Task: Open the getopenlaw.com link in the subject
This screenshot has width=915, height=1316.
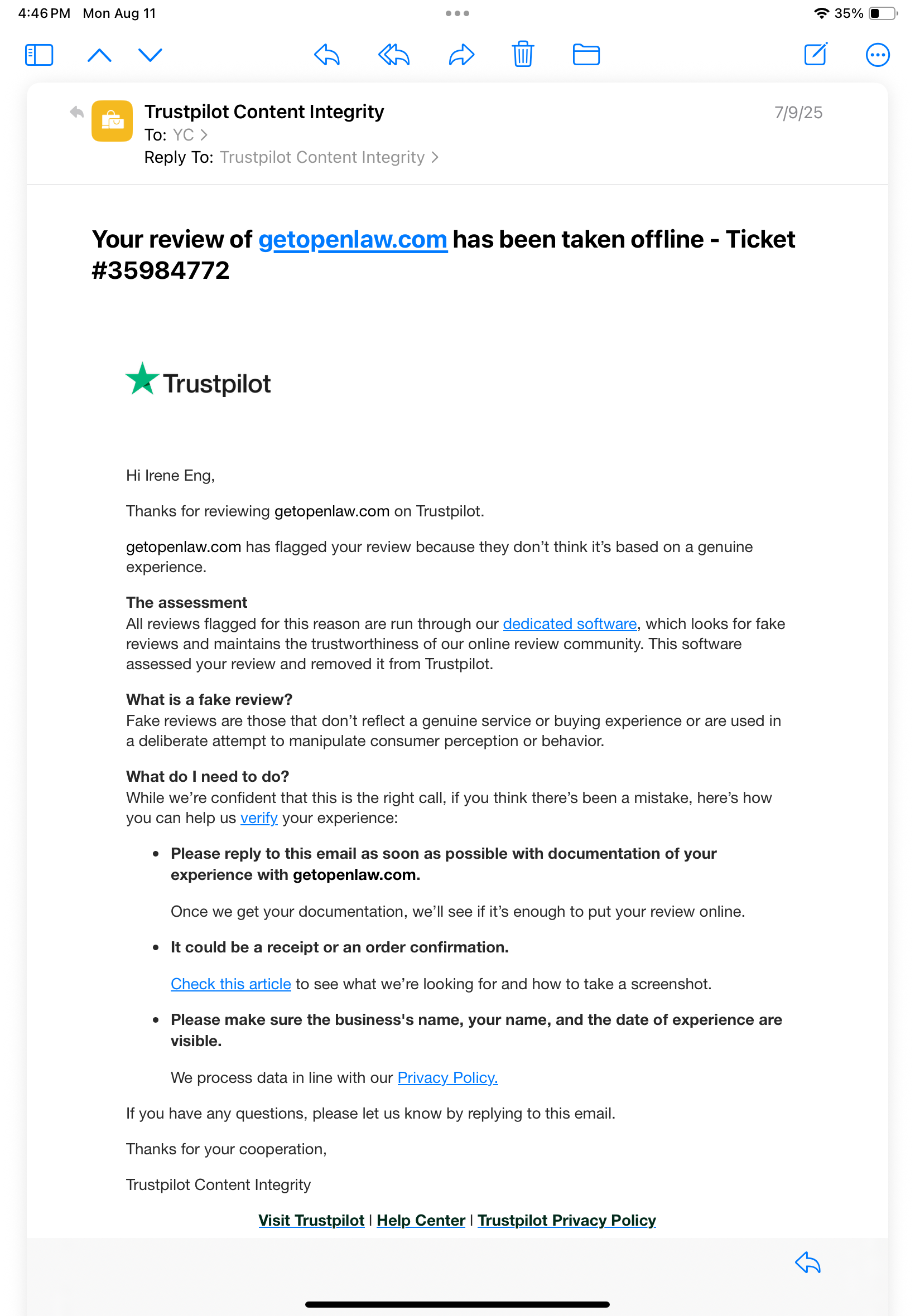Action: 353,239
